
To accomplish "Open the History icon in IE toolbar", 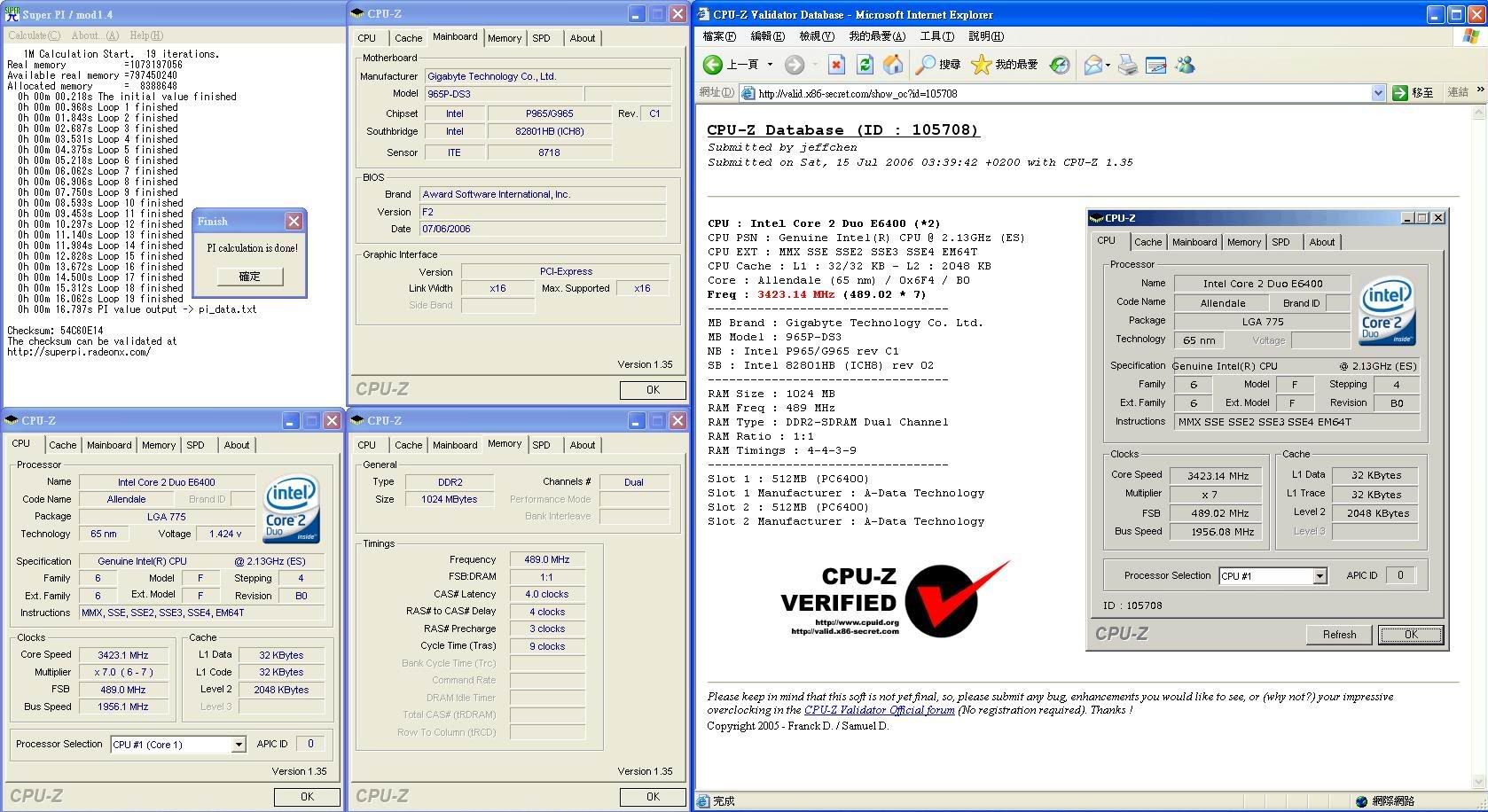I will tap(1059, 65).
